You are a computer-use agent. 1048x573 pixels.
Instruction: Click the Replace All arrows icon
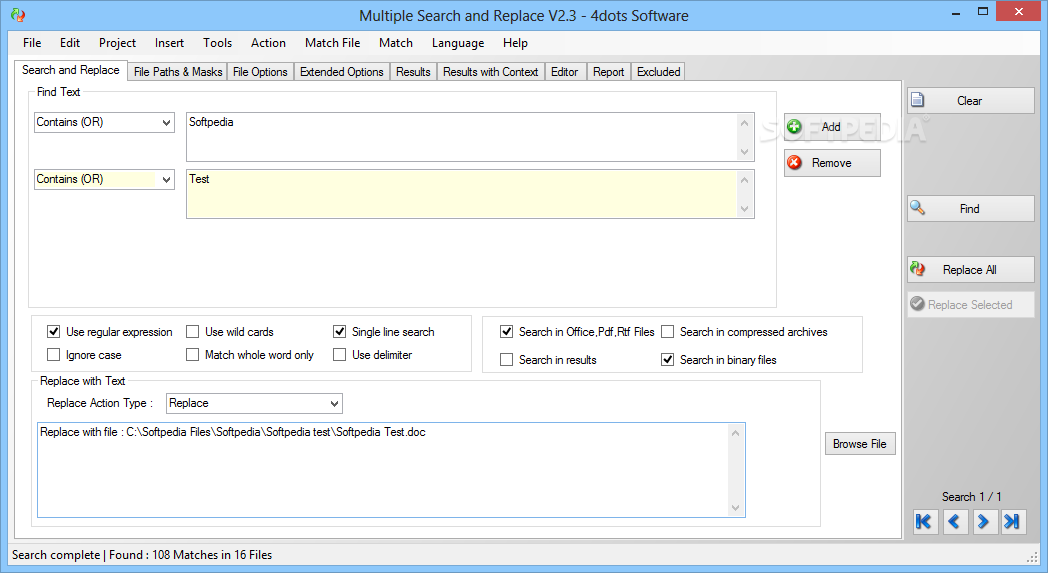[918, 269]
